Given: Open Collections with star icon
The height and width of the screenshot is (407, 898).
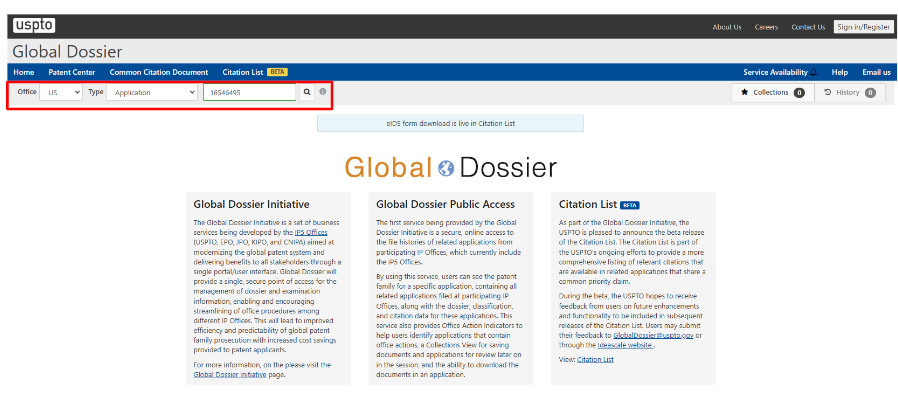Looking at the screenshot, I should pyautogui.click(x=773, y=93).
